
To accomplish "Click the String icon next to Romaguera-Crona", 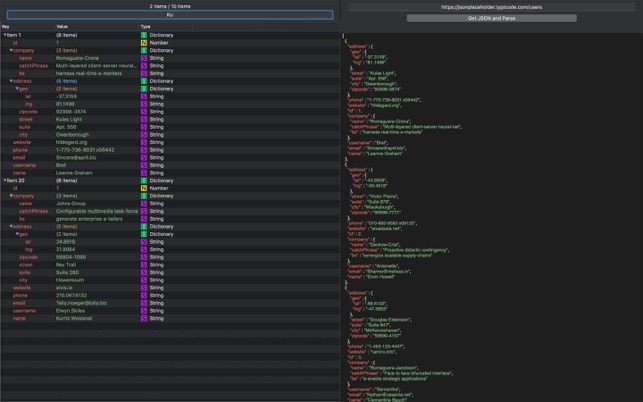I will click(144, 58).
